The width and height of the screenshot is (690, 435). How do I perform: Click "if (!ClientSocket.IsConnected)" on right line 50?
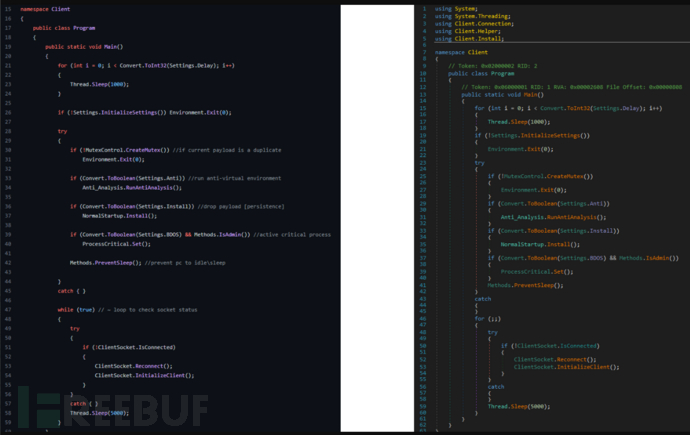[x=550, y=346]
